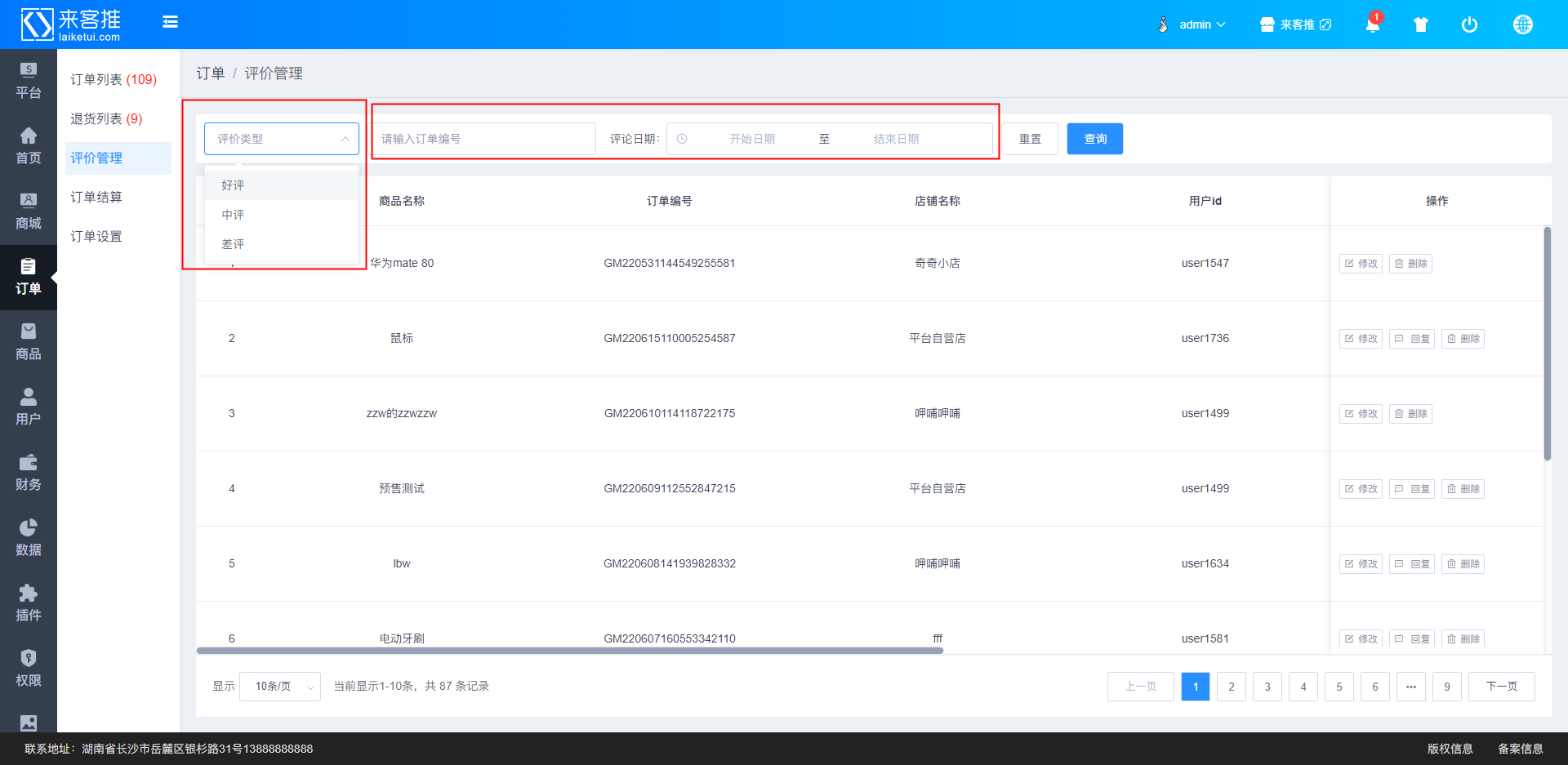Pick 结束日期 end date field
Image resolution: width=1568 pixels, height=765 pixels.
896,139
